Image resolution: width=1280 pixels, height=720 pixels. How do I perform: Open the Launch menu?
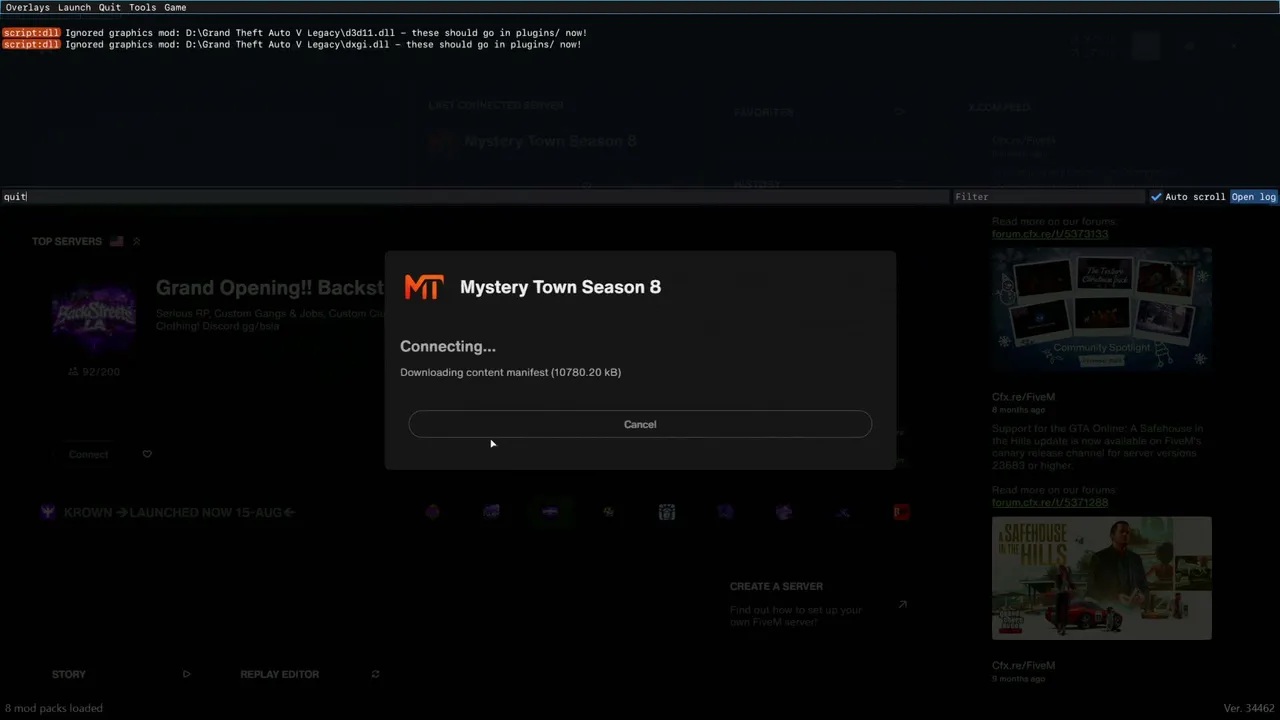click(x=74, y=7)
